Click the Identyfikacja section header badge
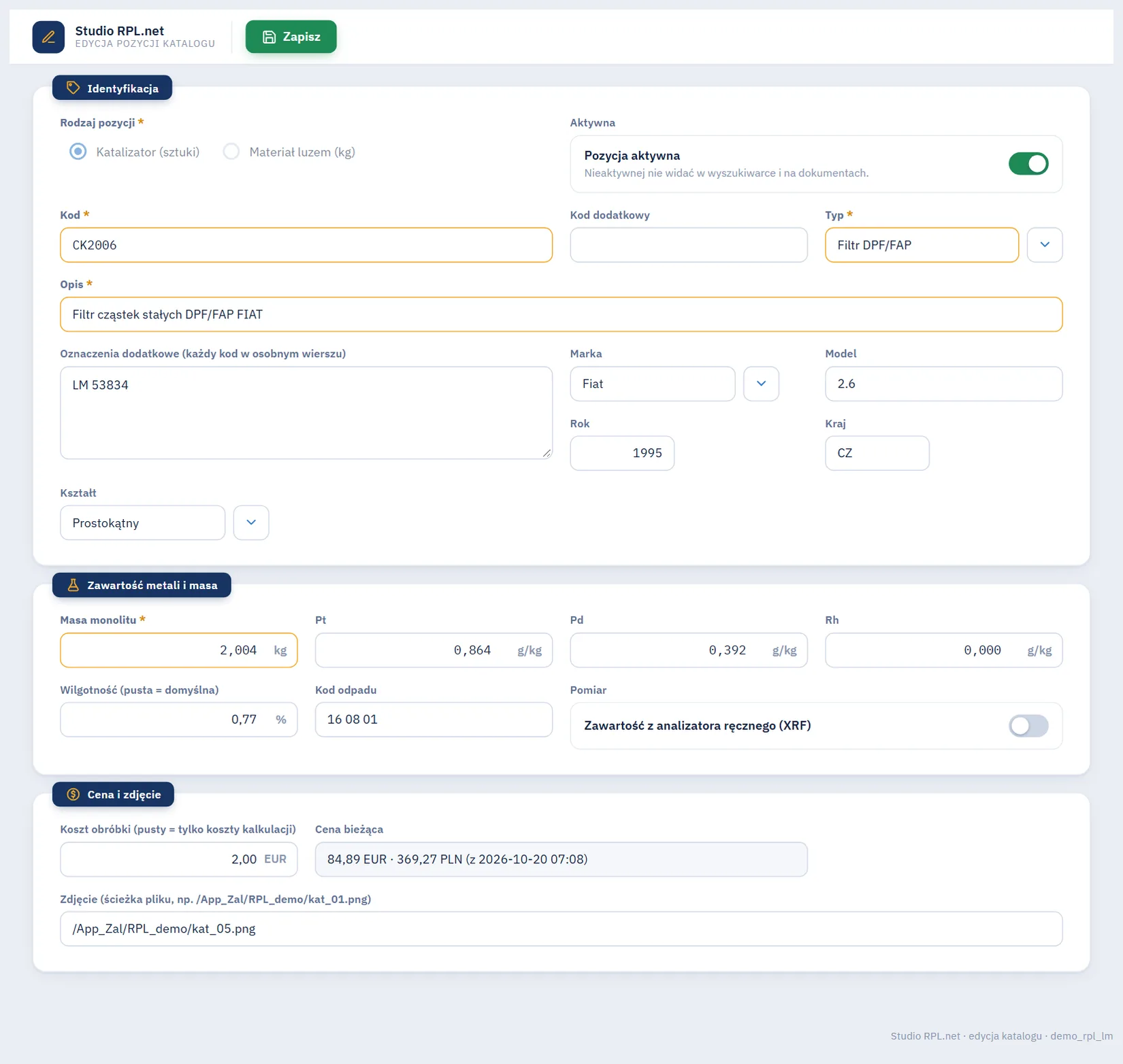 coord(112,88)
